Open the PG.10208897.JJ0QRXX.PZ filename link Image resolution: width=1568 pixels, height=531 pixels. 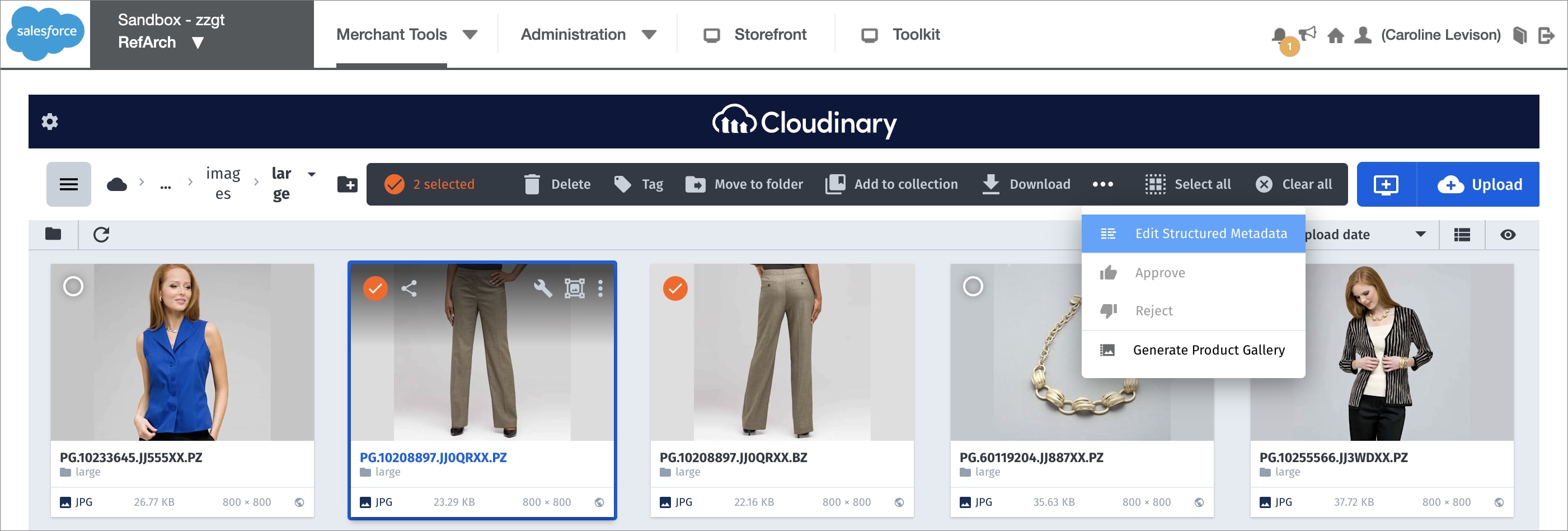pos(434,457)
